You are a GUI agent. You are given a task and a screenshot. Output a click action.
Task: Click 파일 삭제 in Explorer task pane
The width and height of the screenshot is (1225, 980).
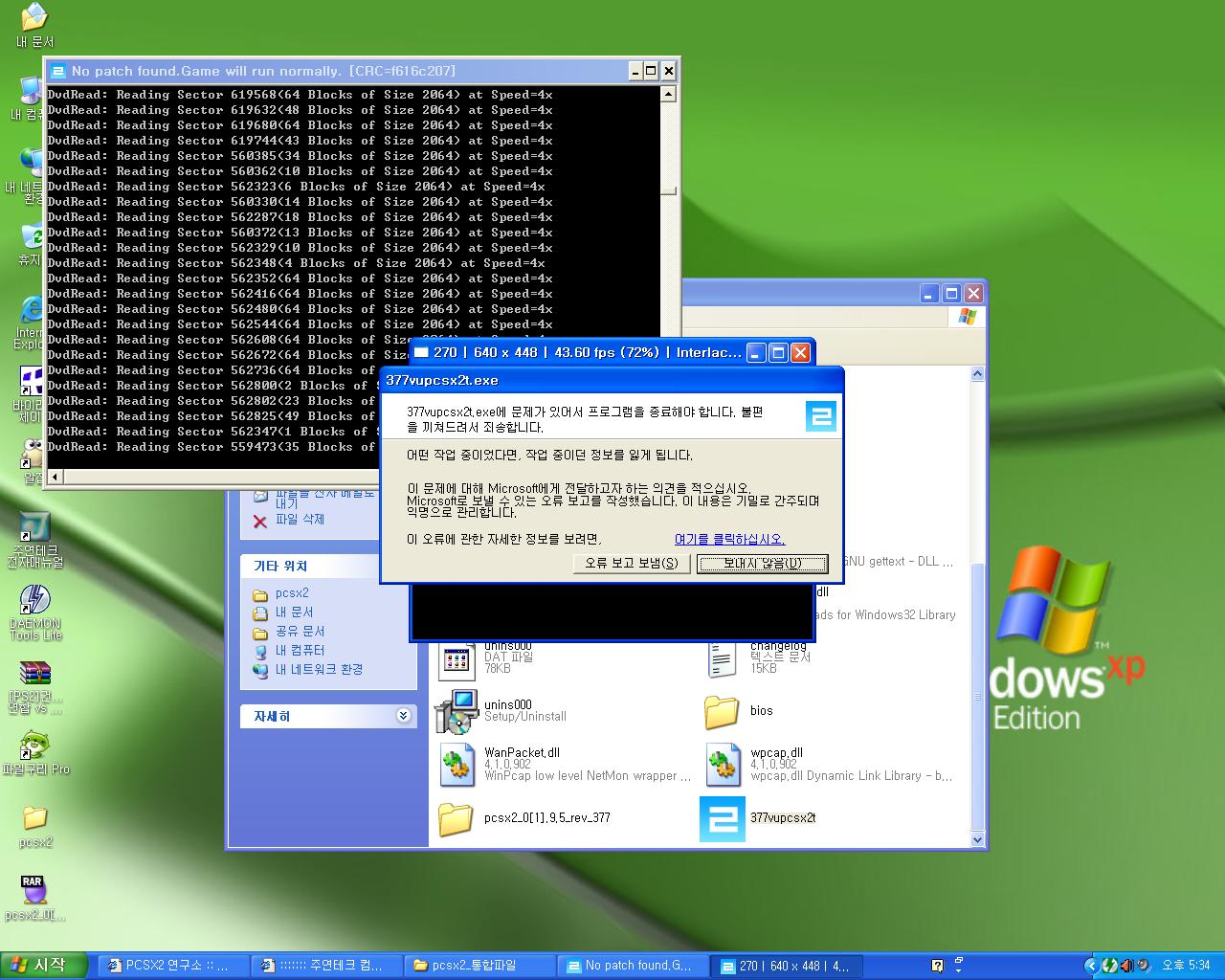tap(300, 520)
